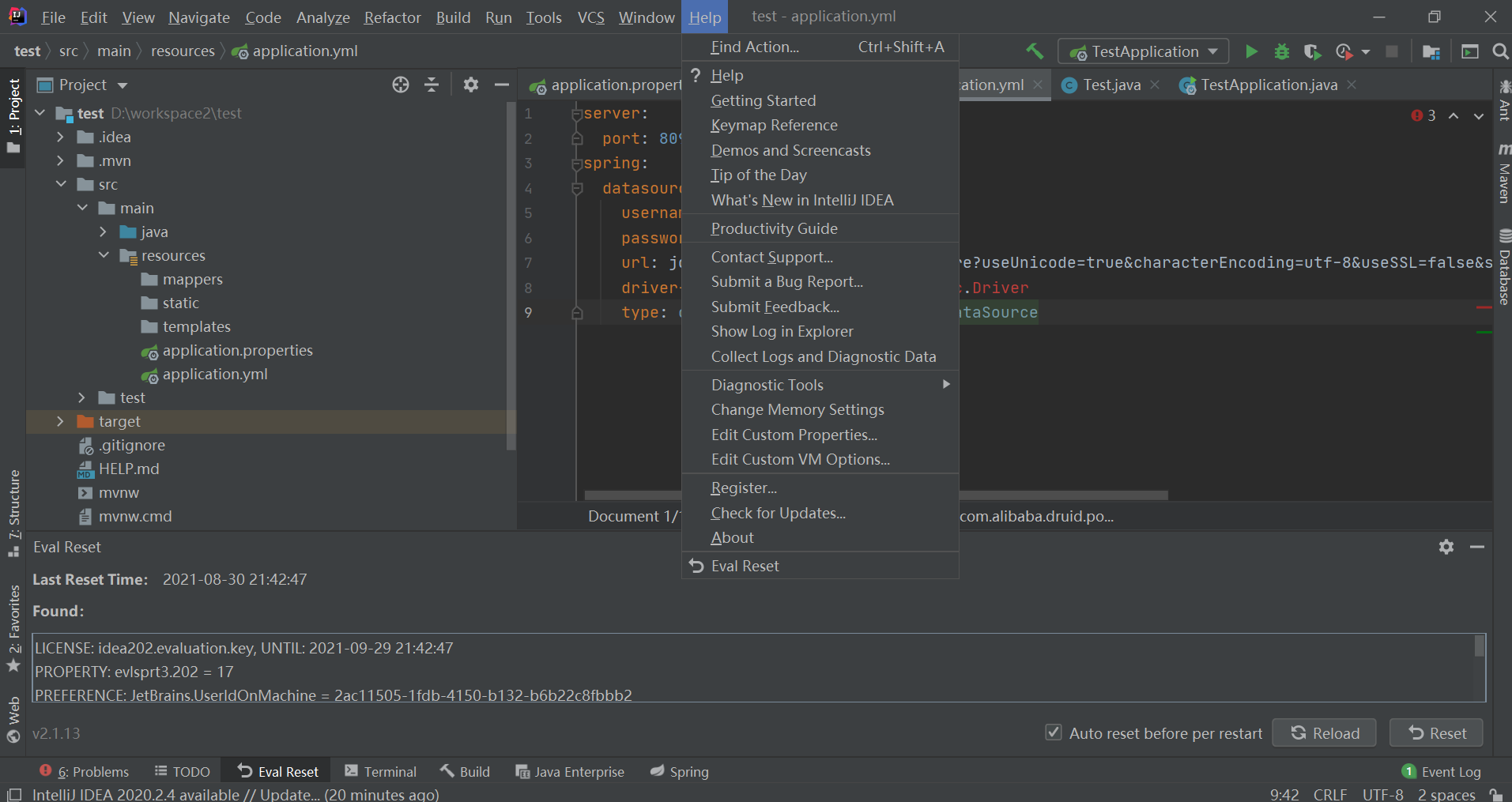
Task: Collapse the resources folder
Action: pyautogui.click(x=104, y=255)
